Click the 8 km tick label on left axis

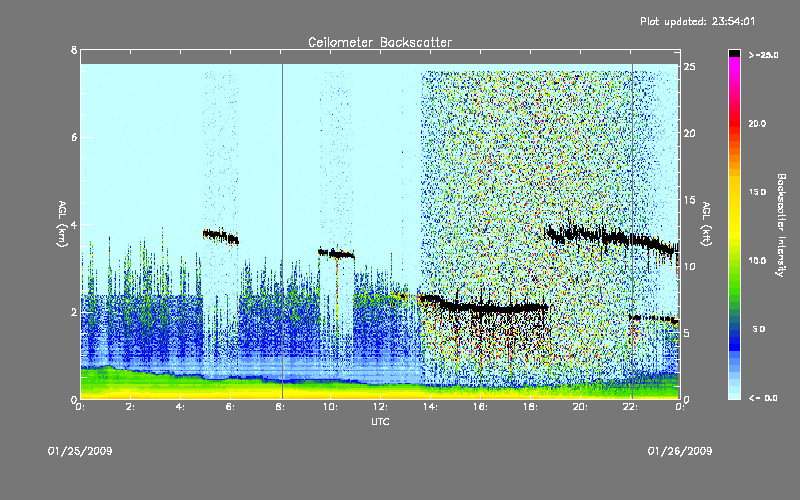click(x=74, y=50)
